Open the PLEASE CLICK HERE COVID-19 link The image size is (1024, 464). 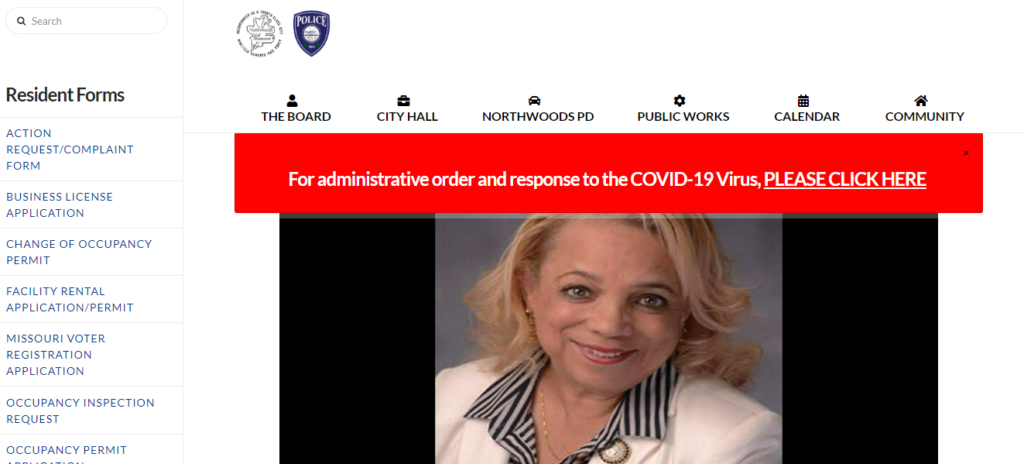click(x=844, y=179)
